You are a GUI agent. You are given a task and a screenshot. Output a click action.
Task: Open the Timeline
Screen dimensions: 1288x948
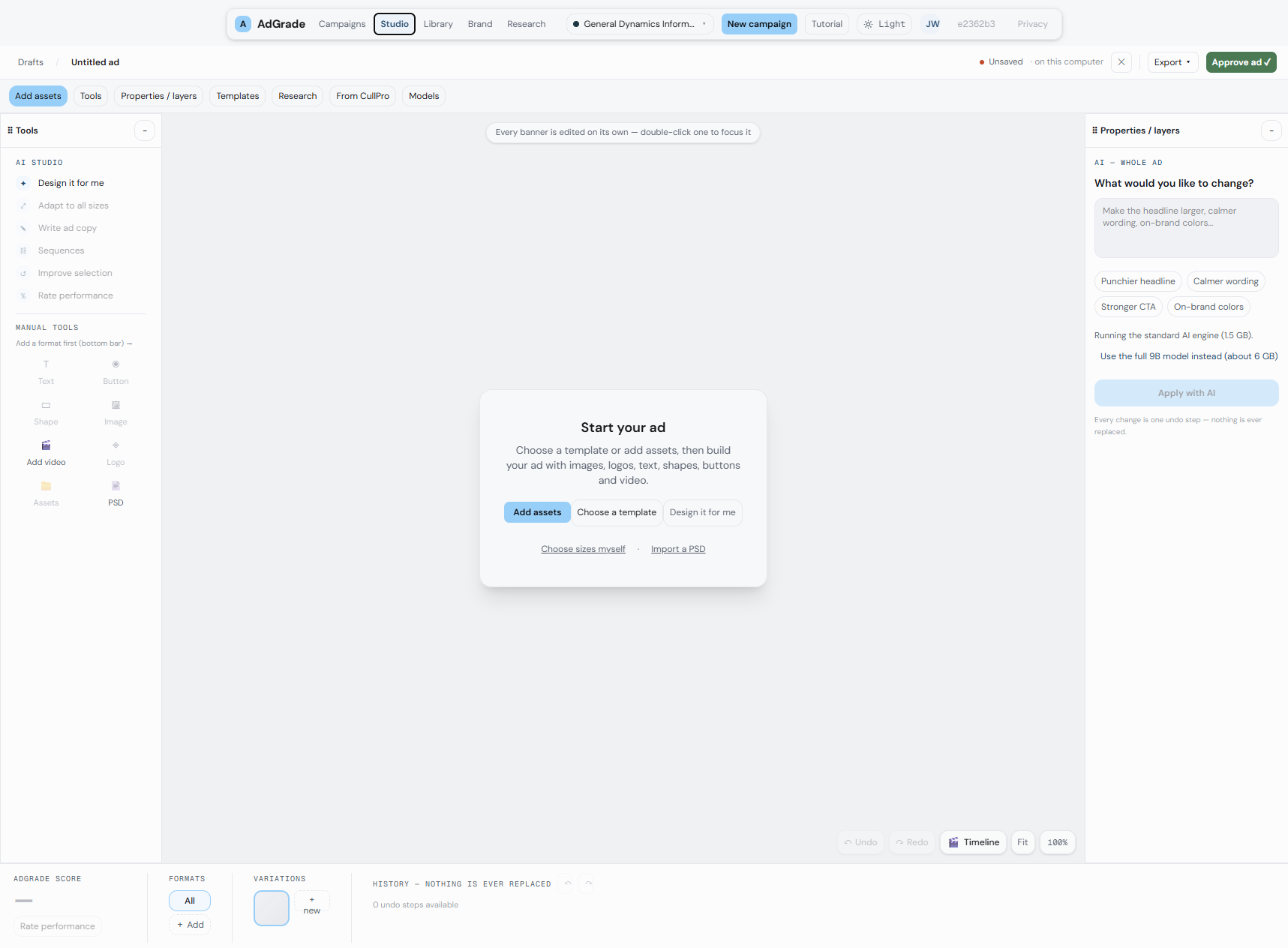tap(974, 842)
